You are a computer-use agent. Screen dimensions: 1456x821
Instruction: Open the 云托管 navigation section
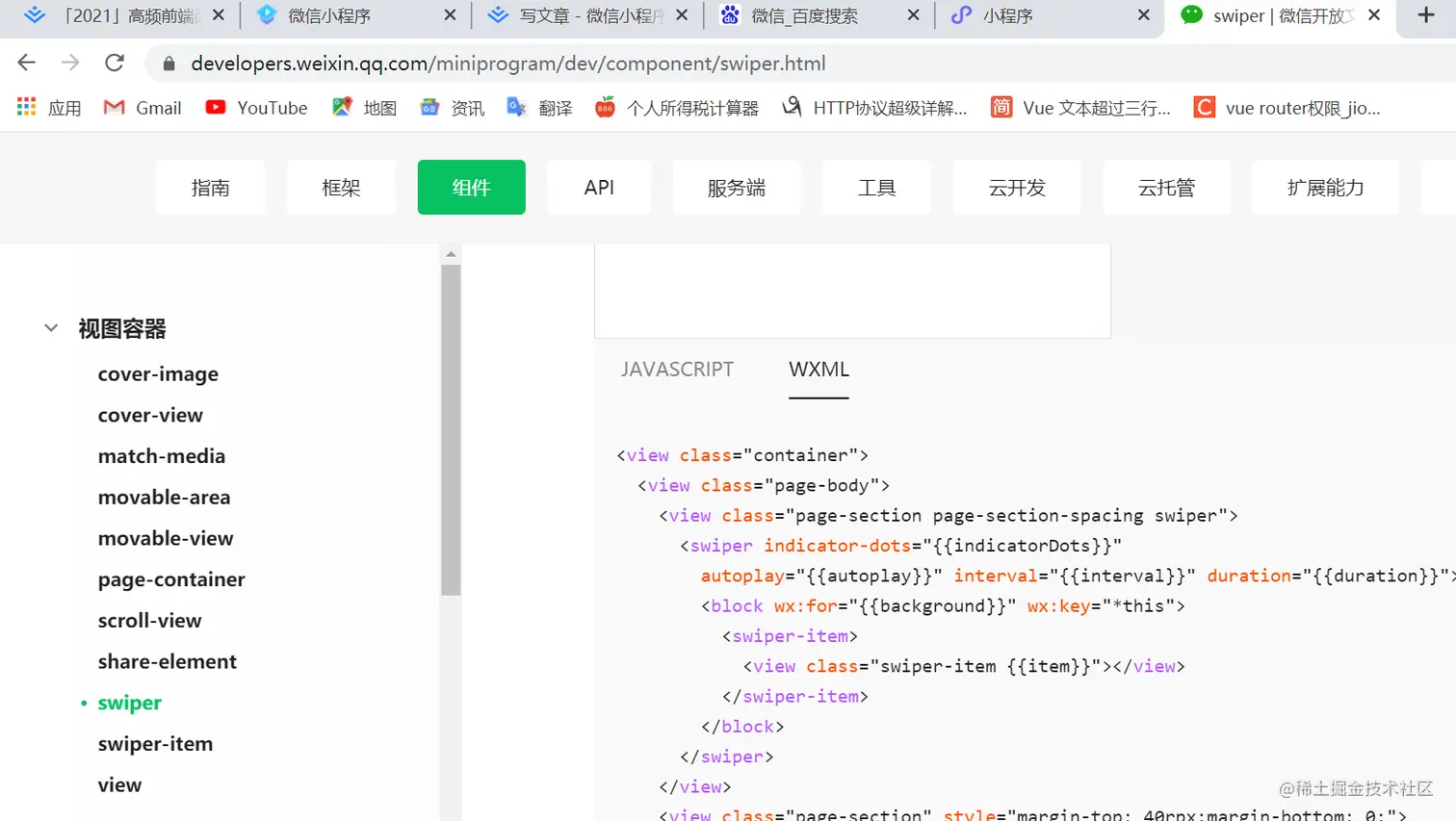(1166, 187)
